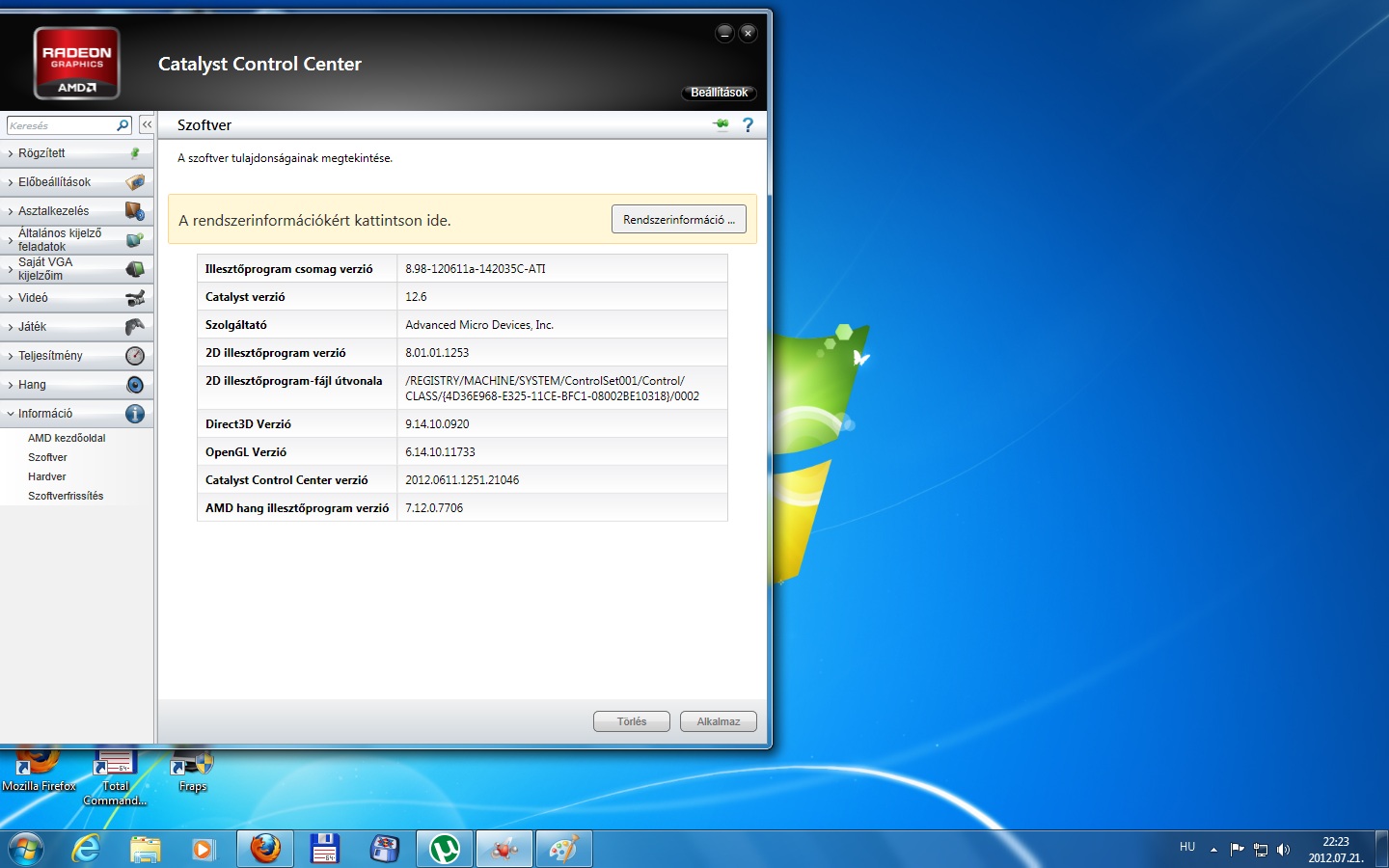The image size is (1389, 868).
Task: Click OpenGL version 6.14.10.11733
Action: (440, 452)
